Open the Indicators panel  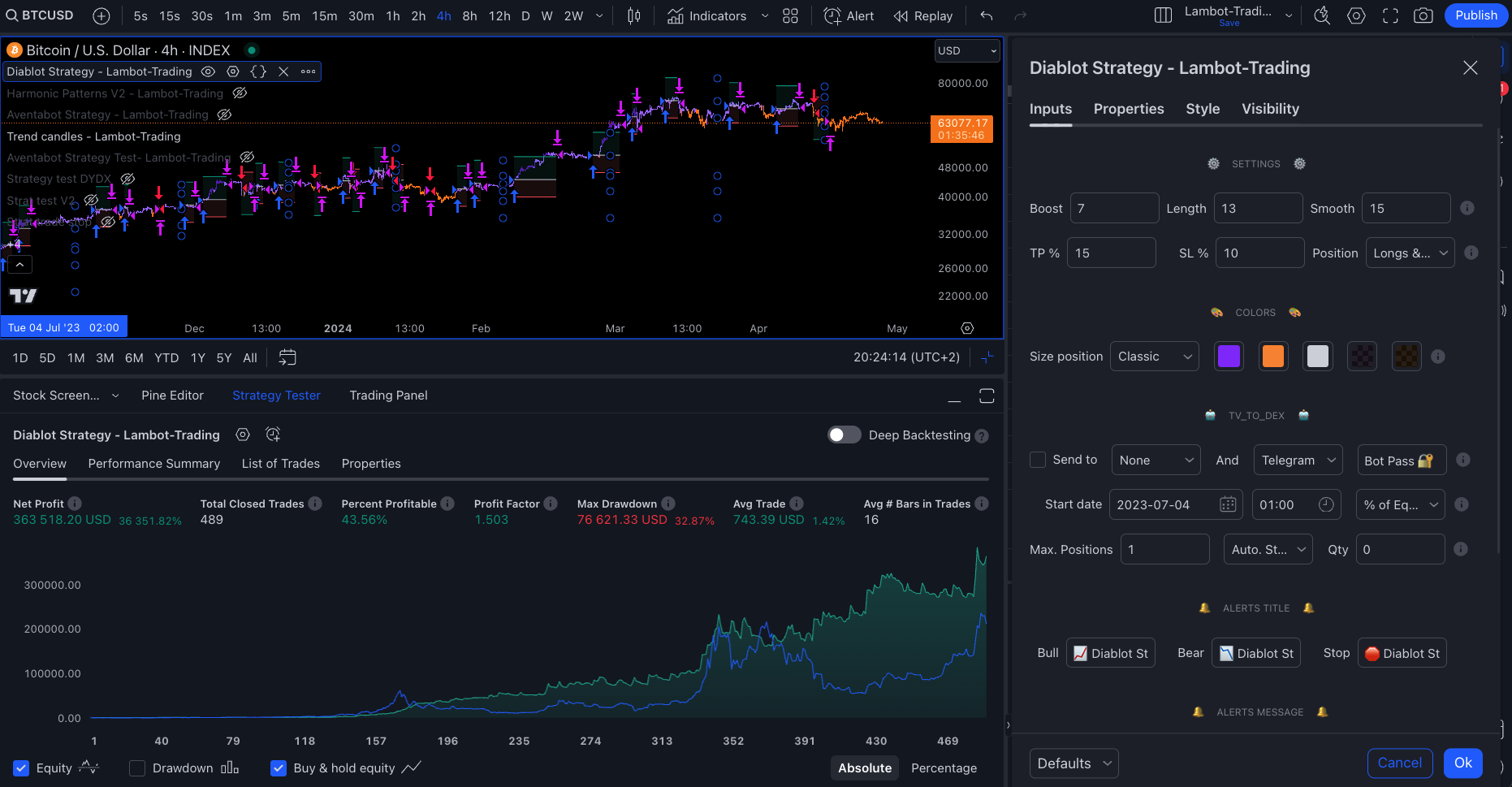click(706, 16)
